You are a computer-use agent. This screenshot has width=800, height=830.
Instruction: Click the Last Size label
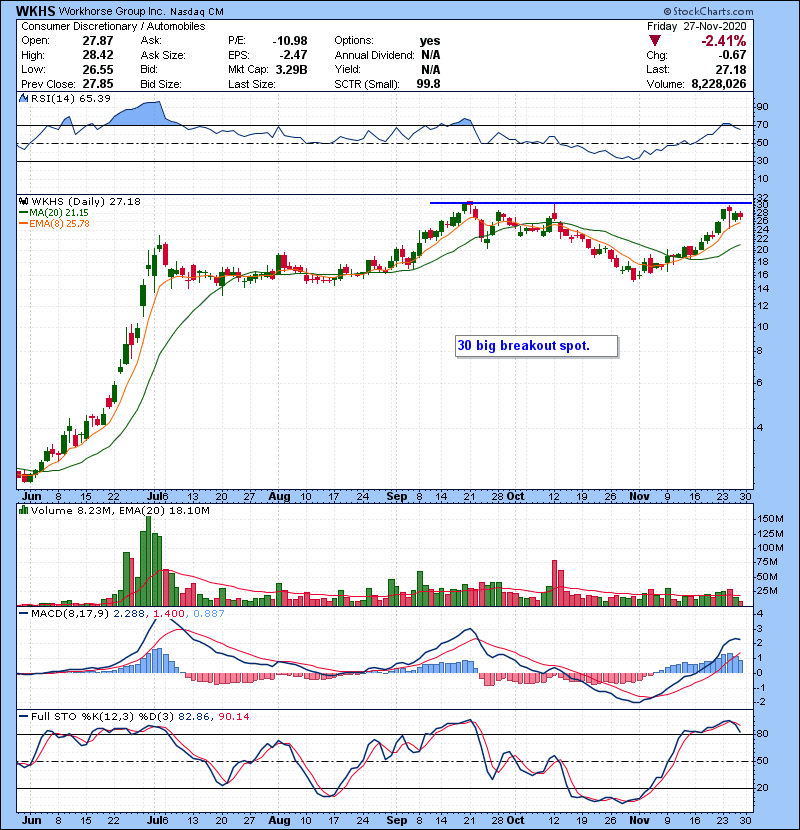pyautogui.click(x=251, y=84)
